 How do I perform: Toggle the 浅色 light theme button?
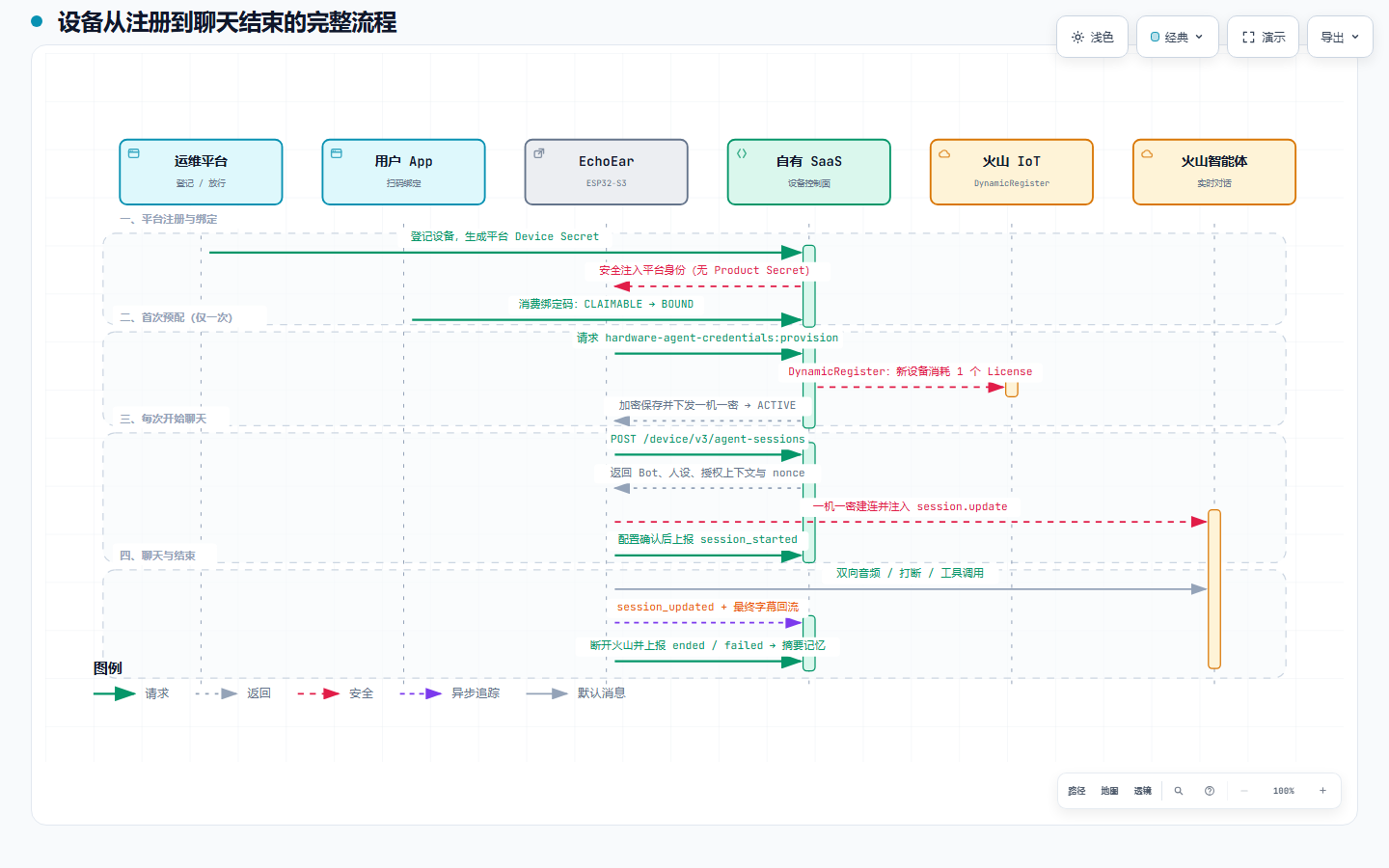point(1092,37)
